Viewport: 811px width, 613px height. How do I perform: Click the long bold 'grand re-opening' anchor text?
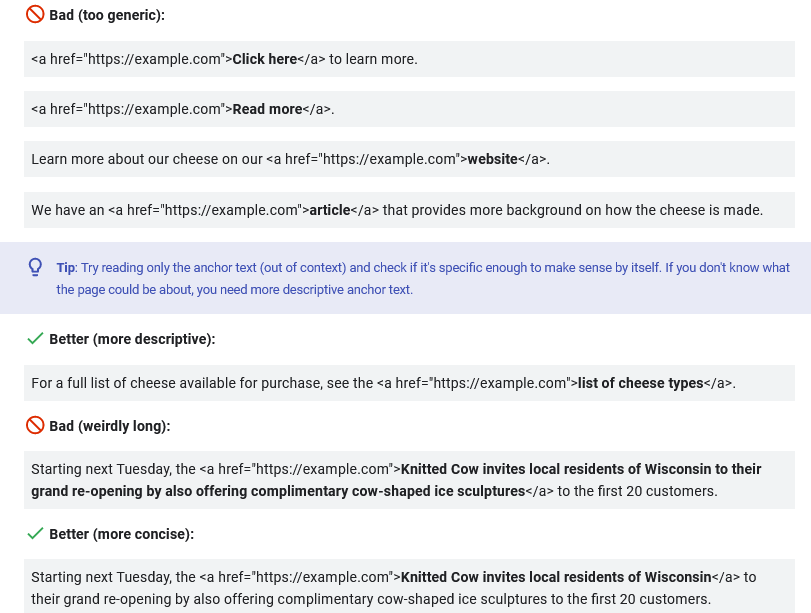[x=396, y=480]
